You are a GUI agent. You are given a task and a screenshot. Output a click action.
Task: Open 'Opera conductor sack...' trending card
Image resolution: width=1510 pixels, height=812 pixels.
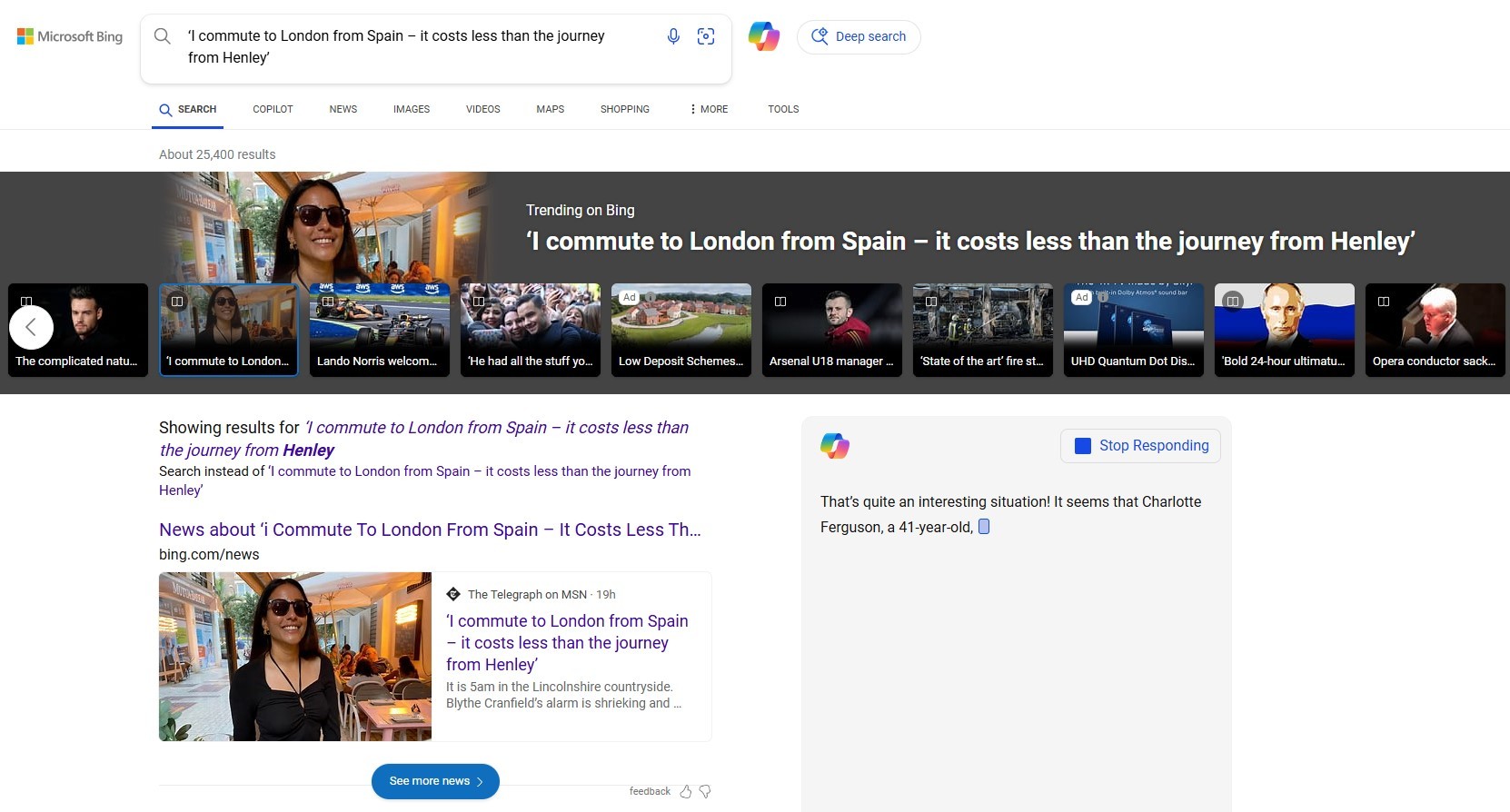point(1435,330)
